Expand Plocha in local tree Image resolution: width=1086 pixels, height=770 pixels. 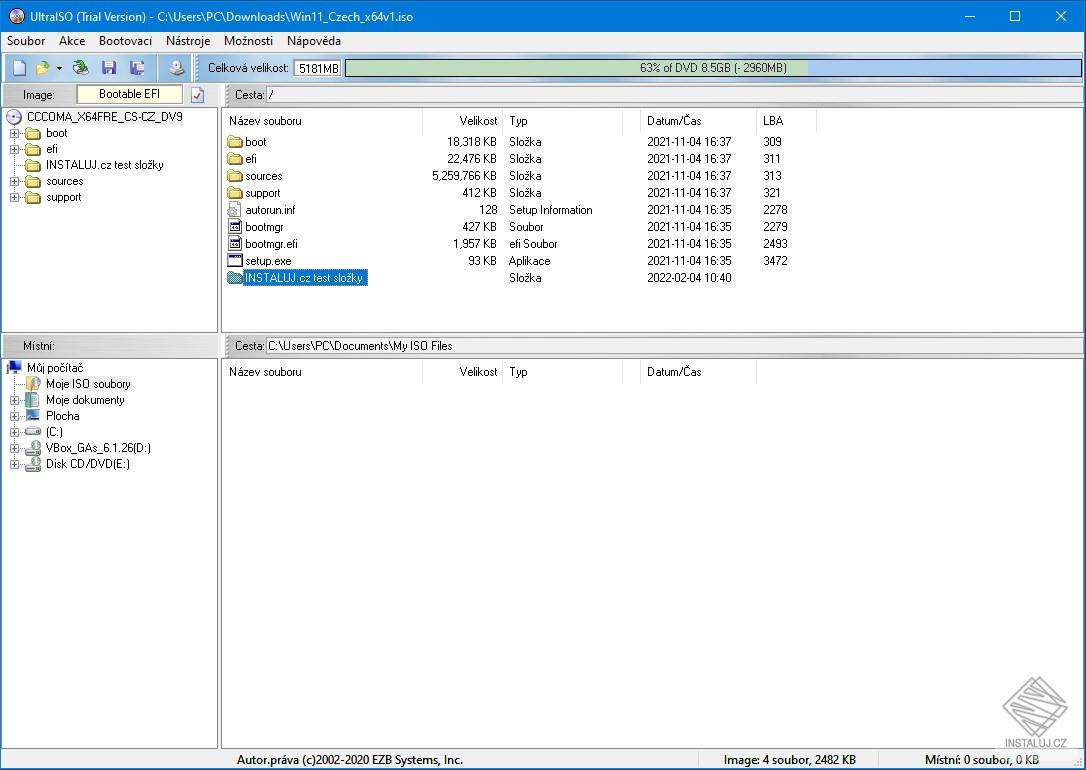pos(14,416)
